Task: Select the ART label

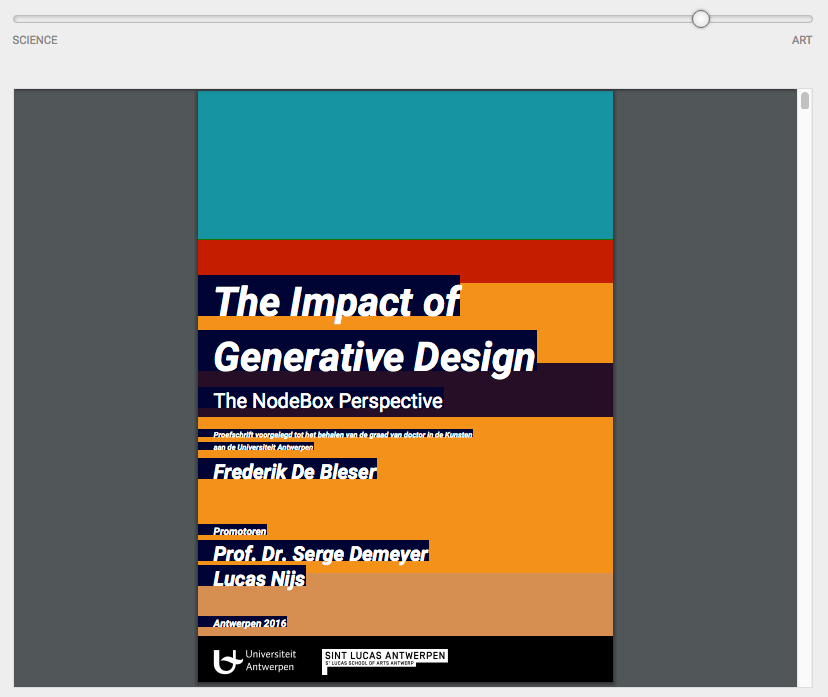Action: (801, 40)
